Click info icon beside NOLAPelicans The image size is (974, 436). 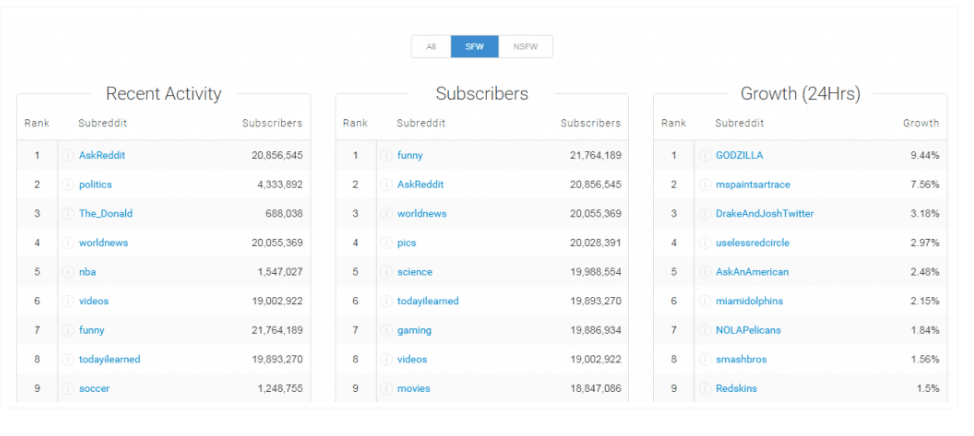[x=704, y=330]
